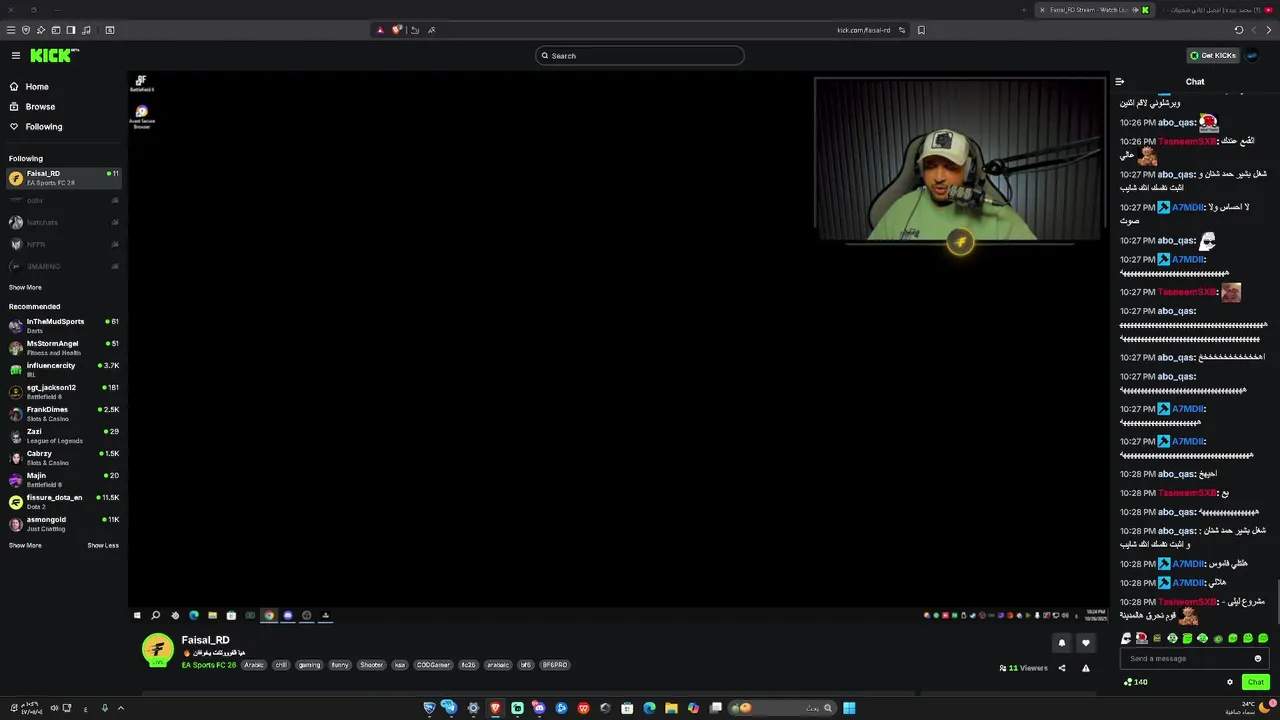Open chat settings gear icon
Image resolution: width=1280 pixels, height=720 pixels.
coord(1230,682)
